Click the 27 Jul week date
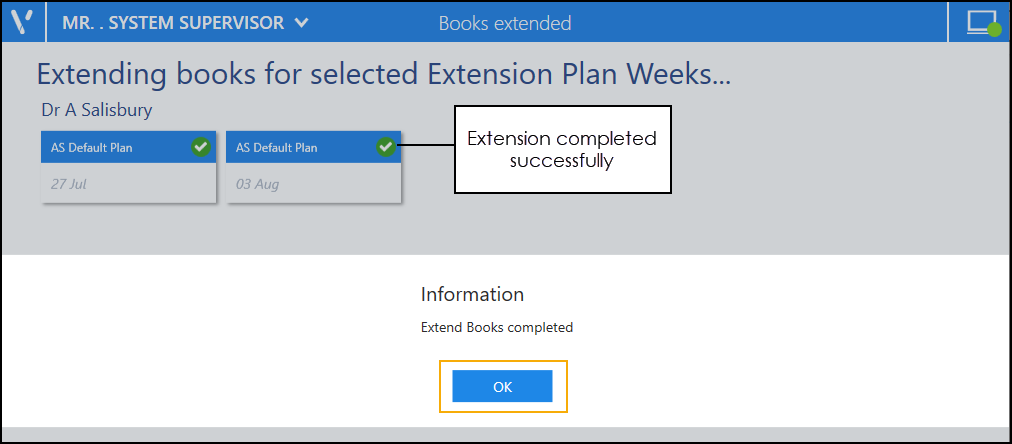Screen dimensions: 1012x444 coord(64,184)
